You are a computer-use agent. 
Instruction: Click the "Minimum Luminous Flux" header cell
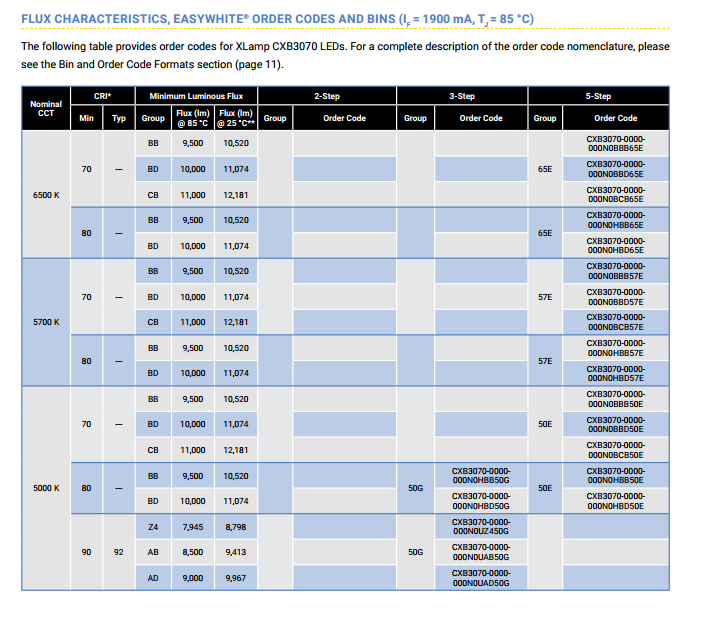click(x=196, y=96)
